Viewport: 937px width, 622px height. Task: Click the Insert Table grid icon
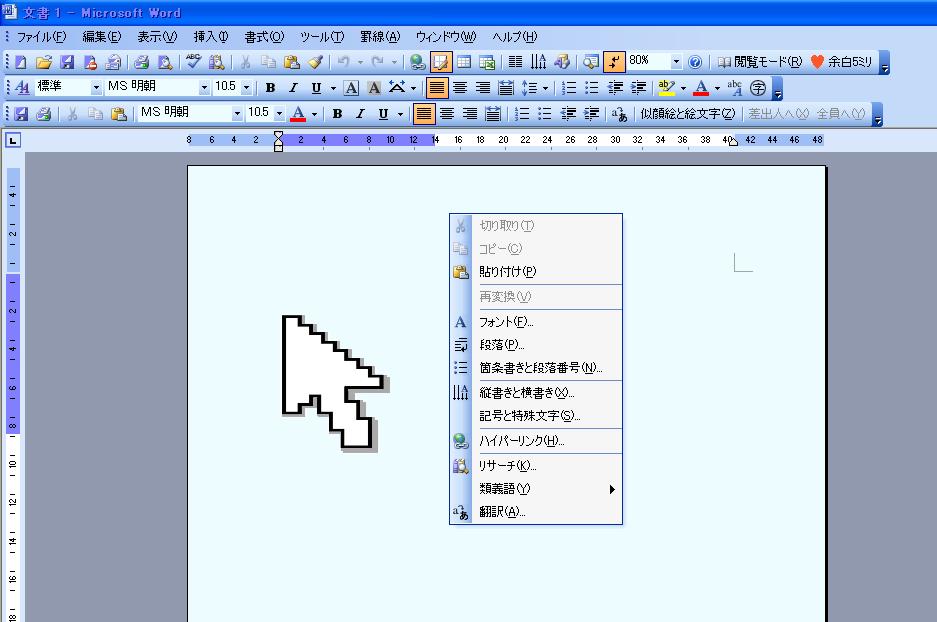click(464, 62)
